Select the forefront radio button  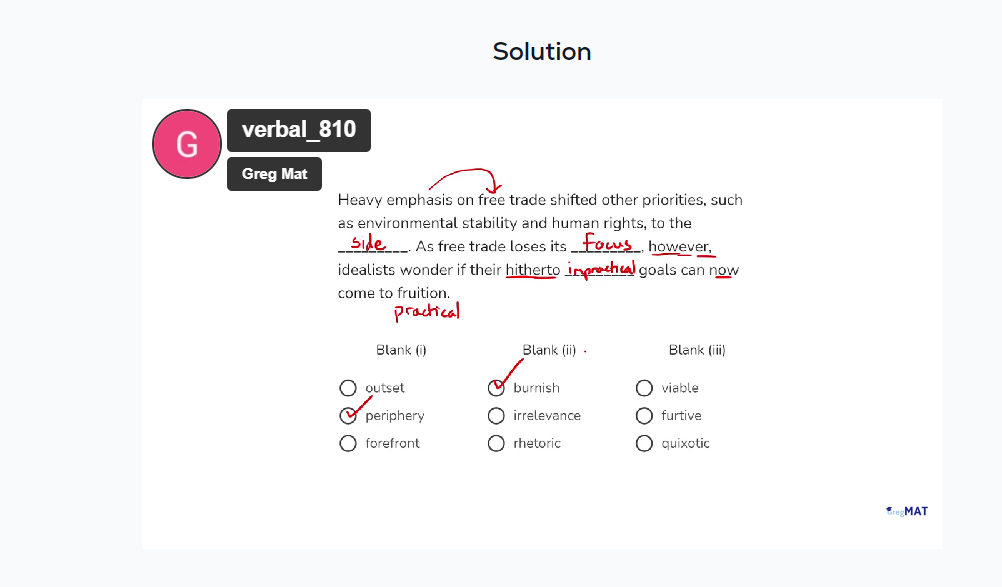tap(348, 443)
